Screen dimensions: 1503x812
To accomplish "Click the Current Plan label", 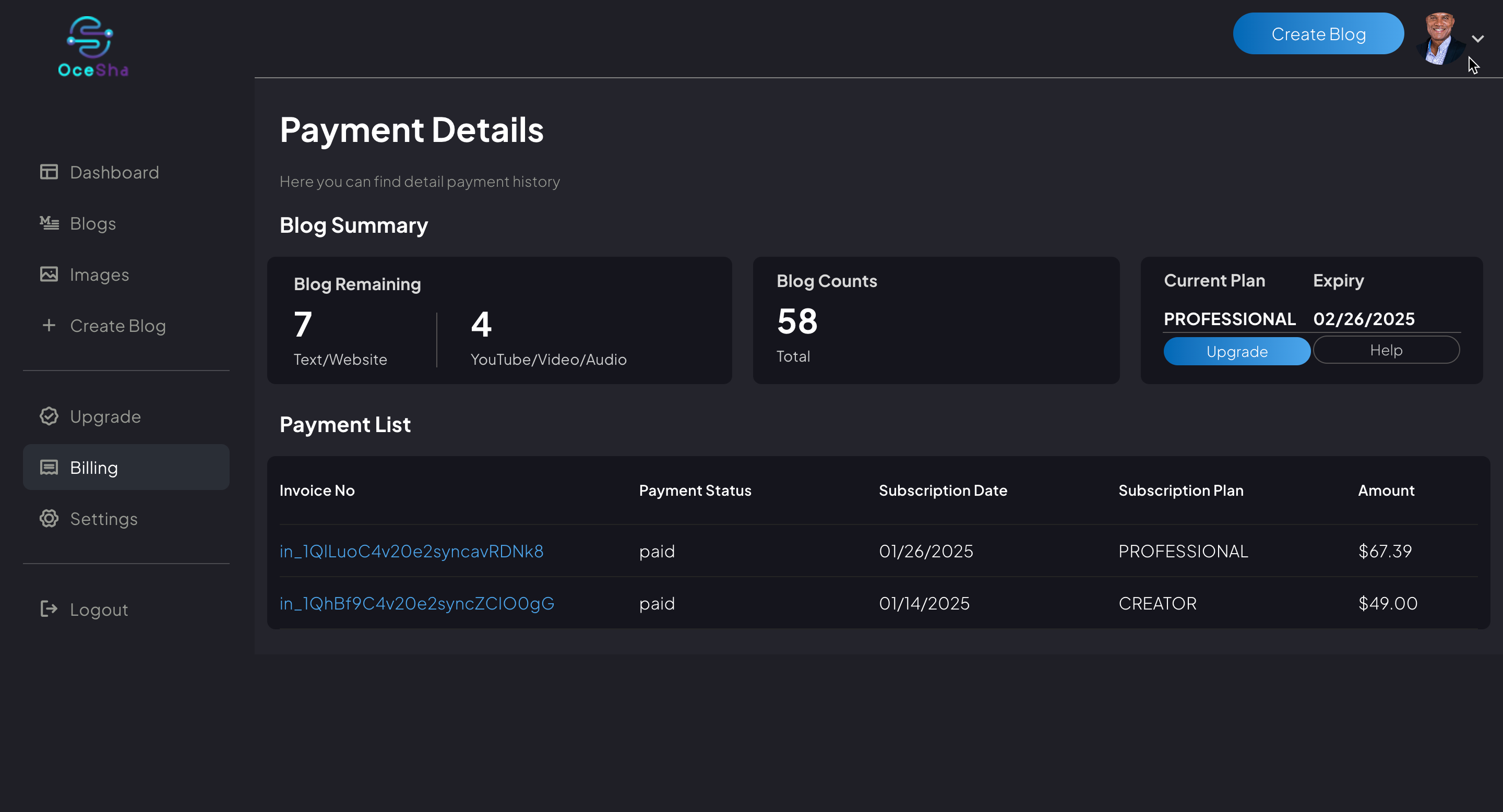I will coord(1214,281).
